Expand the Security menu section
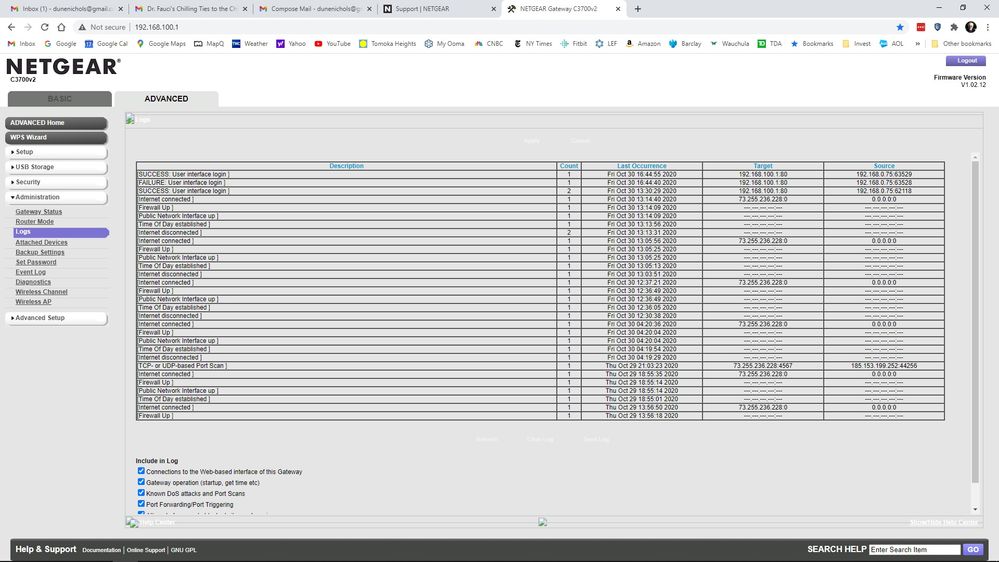 coord(56,182)
